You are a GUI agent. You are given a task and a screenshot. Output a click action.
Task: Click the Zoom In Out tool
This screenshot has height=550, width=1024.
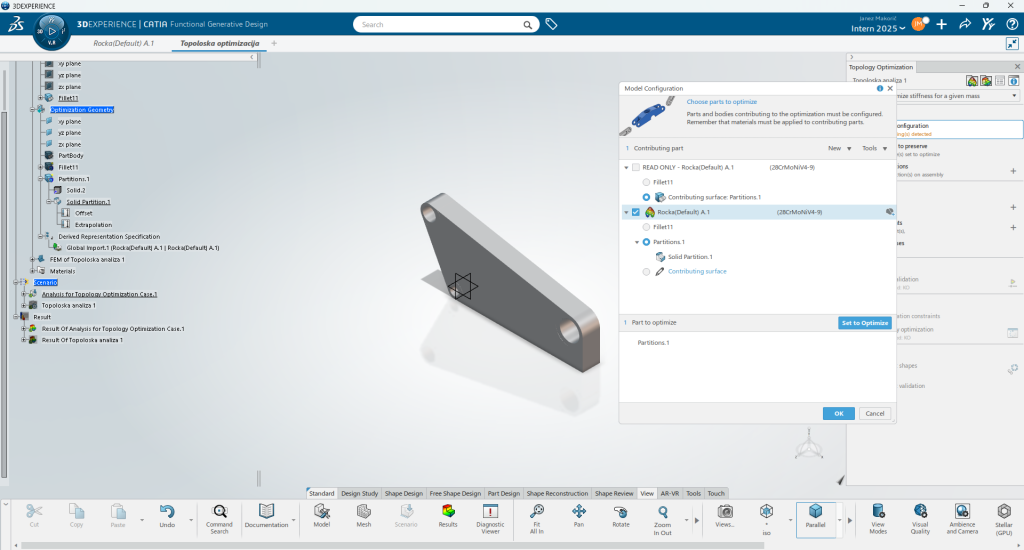click(662, 519)
